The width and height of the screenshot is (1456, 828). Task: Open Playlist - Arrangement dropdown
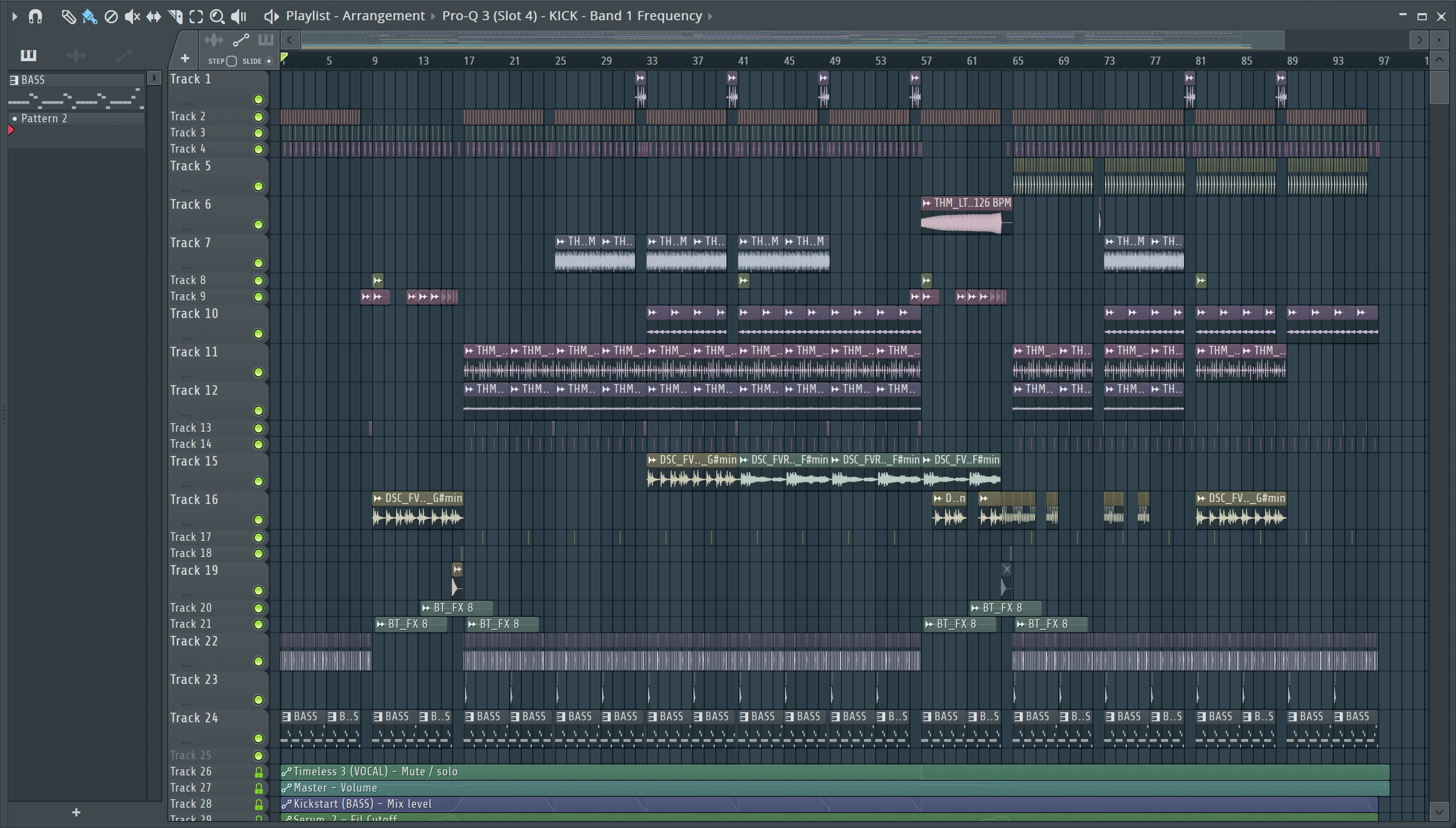click(355, 16)
